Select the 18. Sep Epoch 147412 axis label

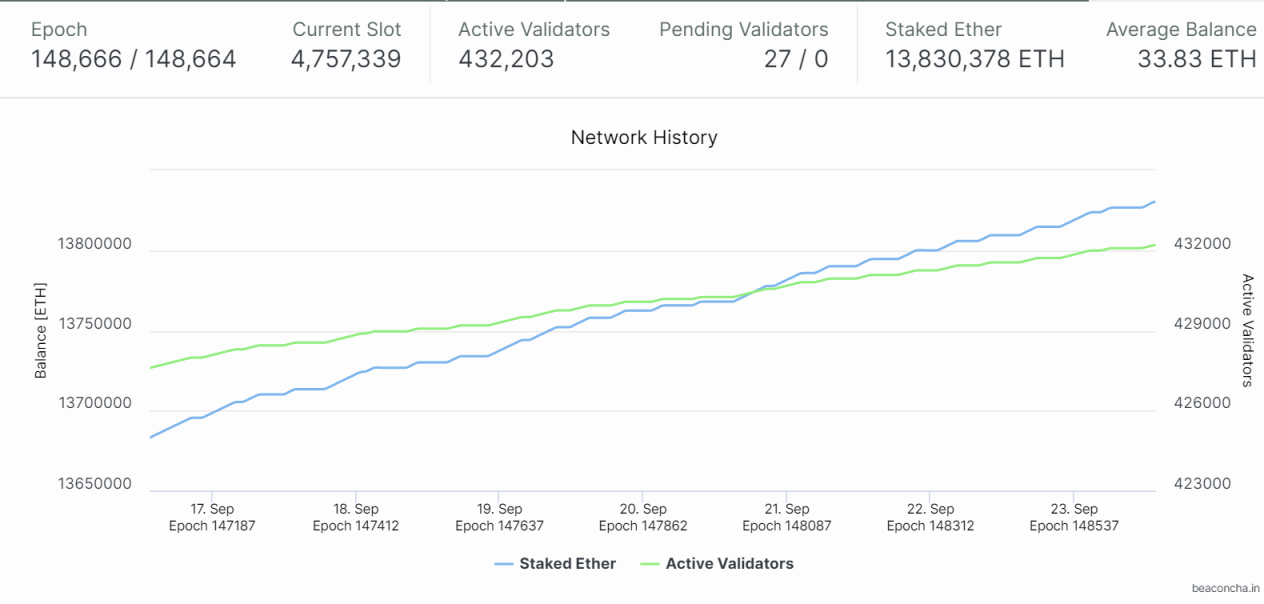click(355, 517)
